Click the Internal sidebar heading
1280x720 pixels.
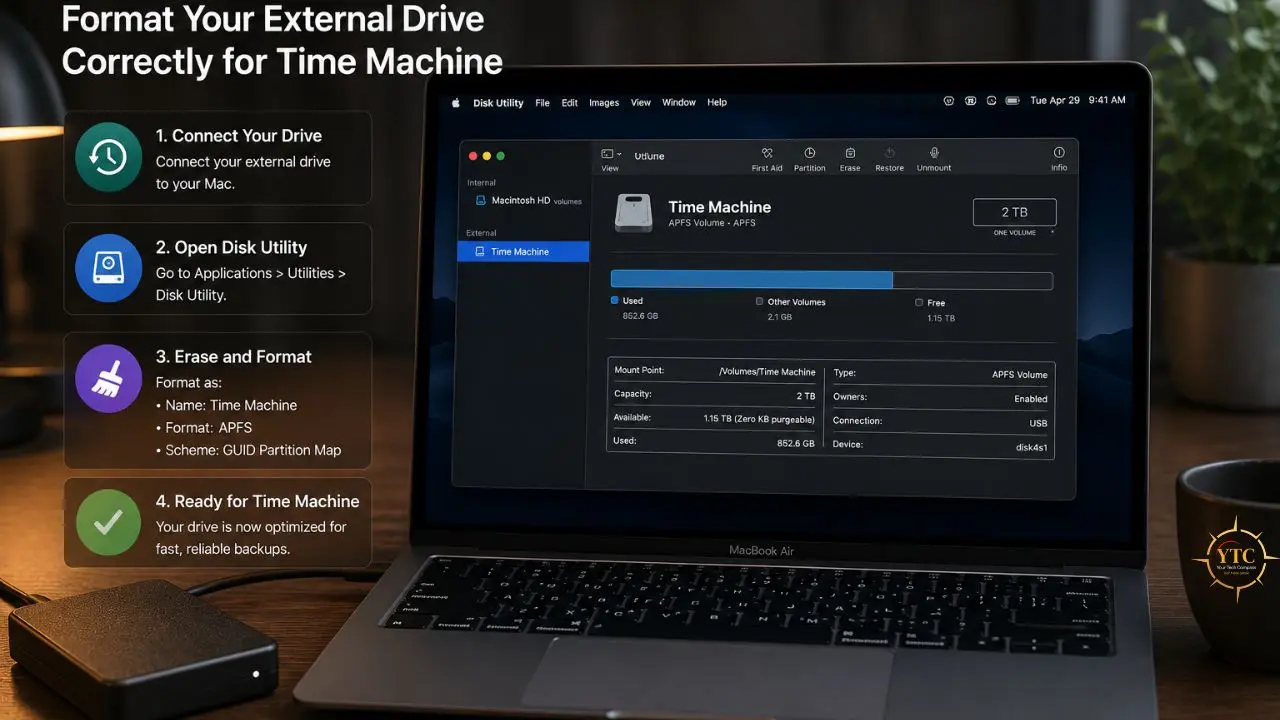point(481,183)
